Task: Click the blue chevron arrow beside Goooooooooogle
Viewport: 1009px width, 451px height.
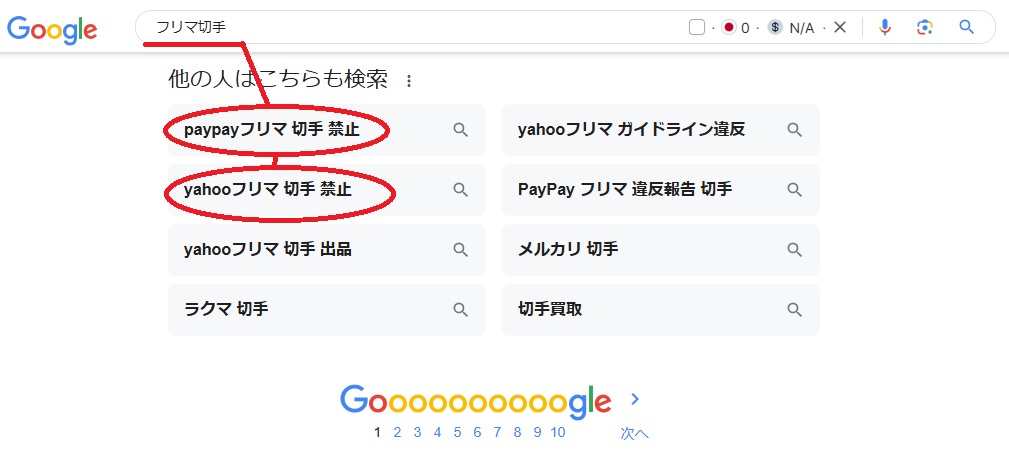Action: click(x=635, y=400)
